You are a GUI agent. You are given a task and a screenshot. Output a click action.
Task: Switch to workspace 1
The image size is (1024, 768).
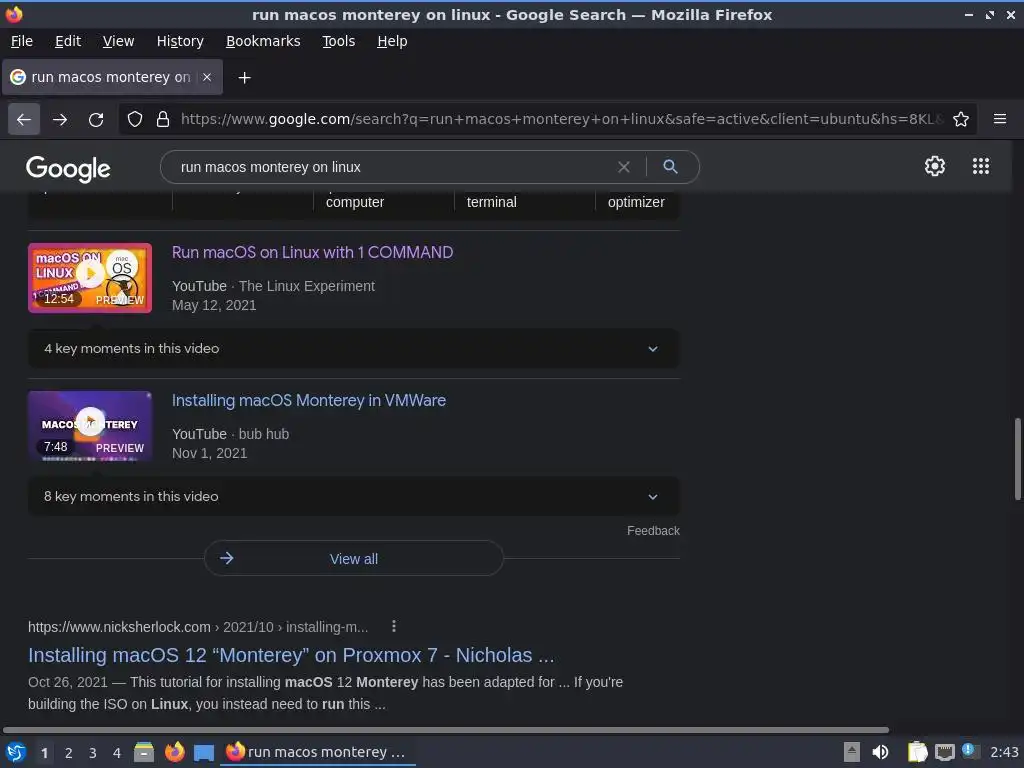coord(44,753)
